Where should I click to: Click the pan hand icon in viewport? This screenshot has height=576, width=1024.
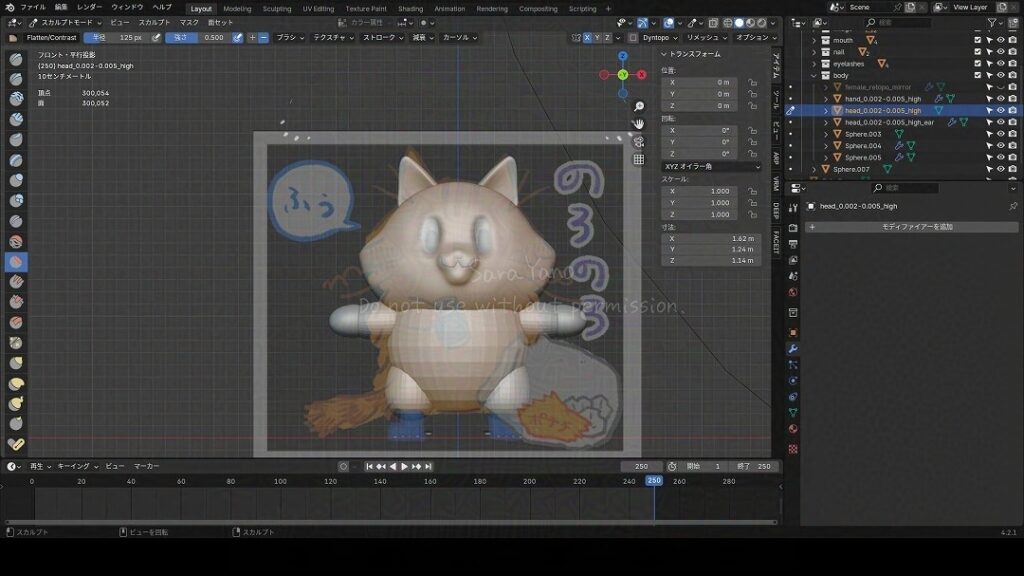point(639,124)
